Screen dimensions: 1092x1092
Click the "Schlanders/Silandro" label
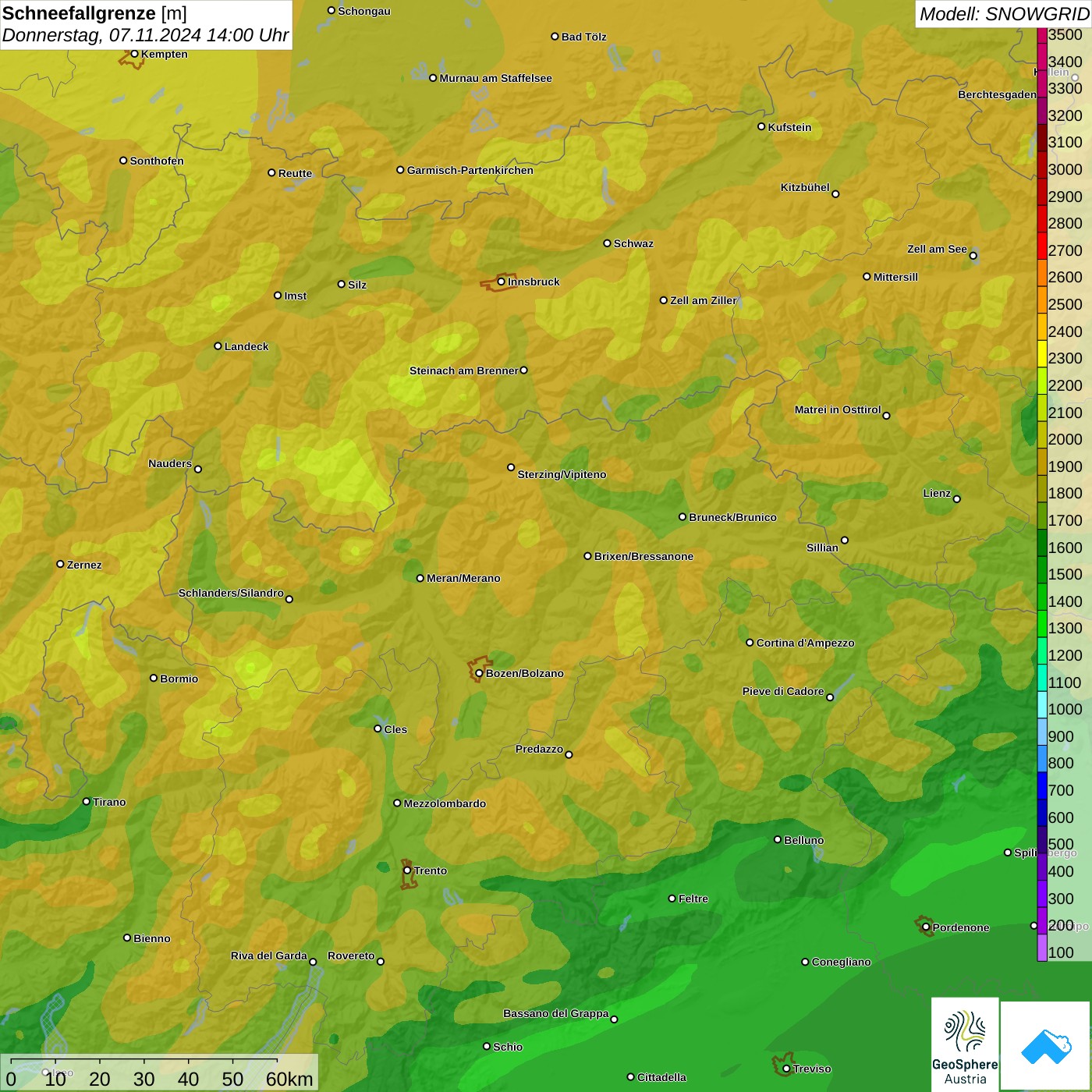231,593
